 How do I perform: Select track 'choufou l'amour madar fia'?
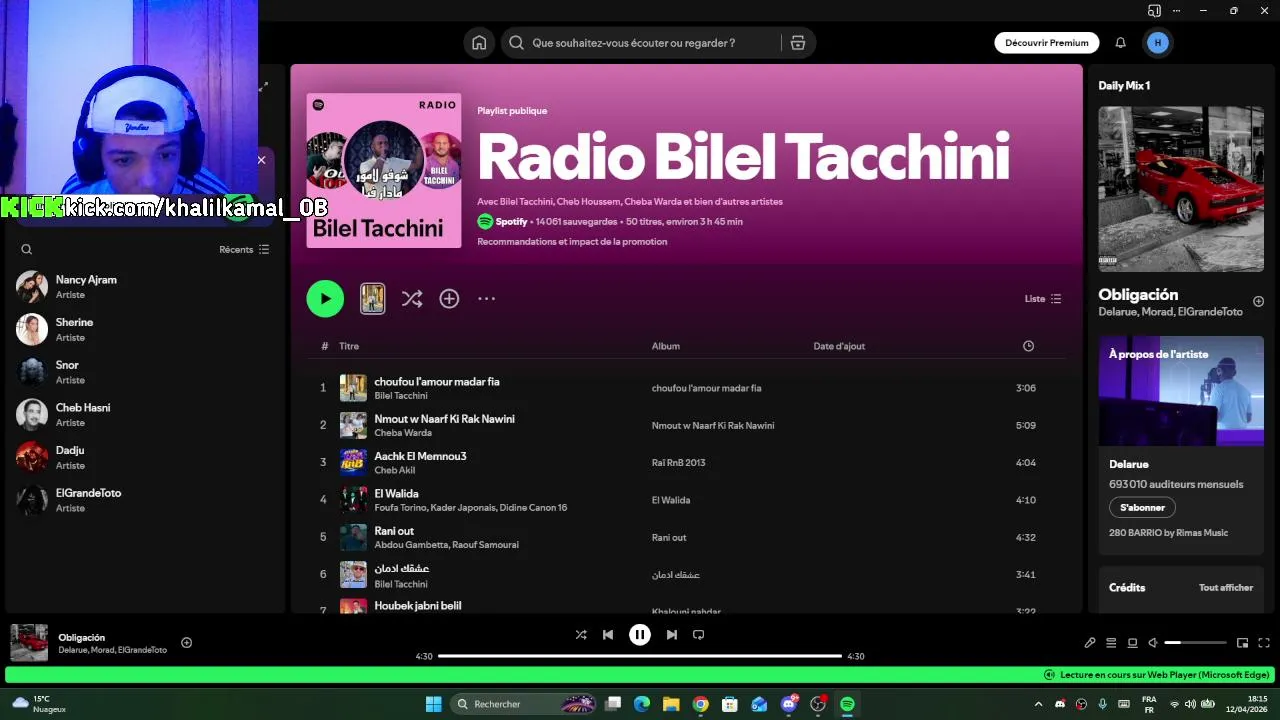pos(436,382)
